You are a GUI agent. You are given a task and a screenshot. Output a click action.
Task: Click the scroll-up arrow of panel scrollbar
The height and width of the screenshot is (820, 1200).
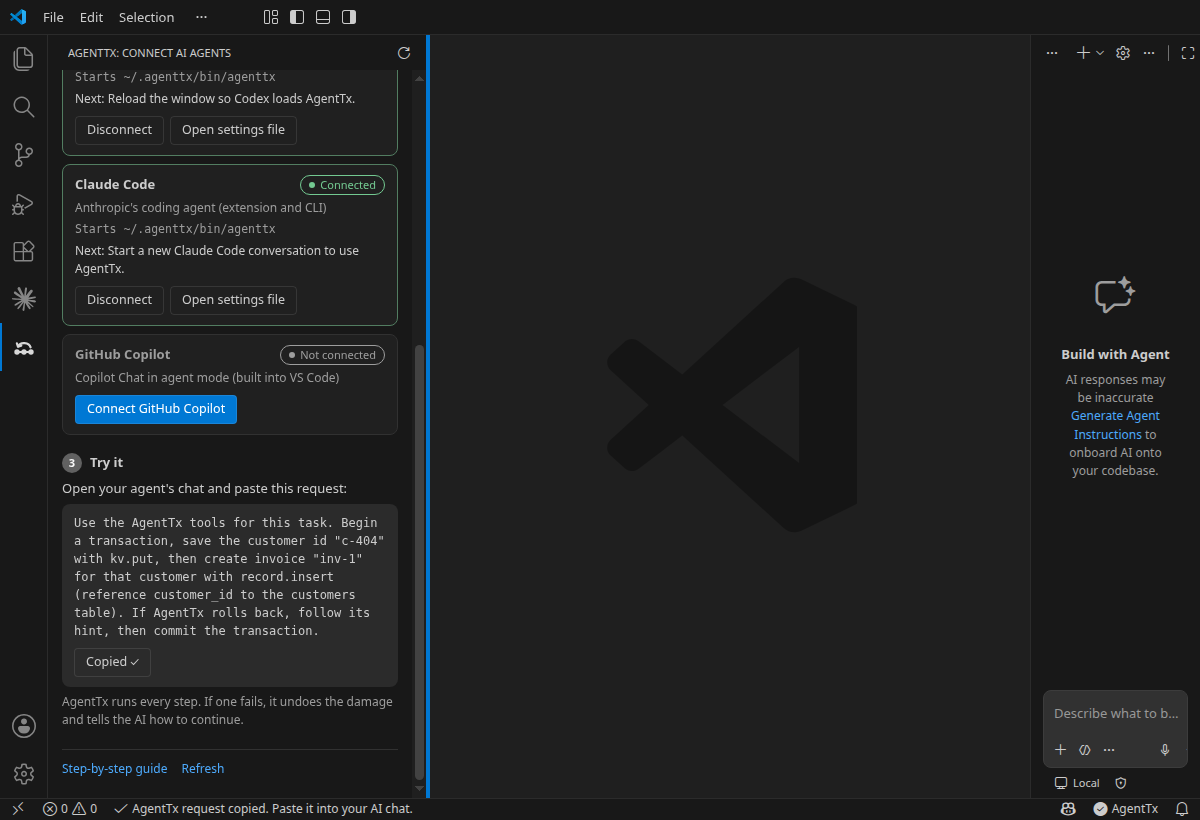[419, 78]
